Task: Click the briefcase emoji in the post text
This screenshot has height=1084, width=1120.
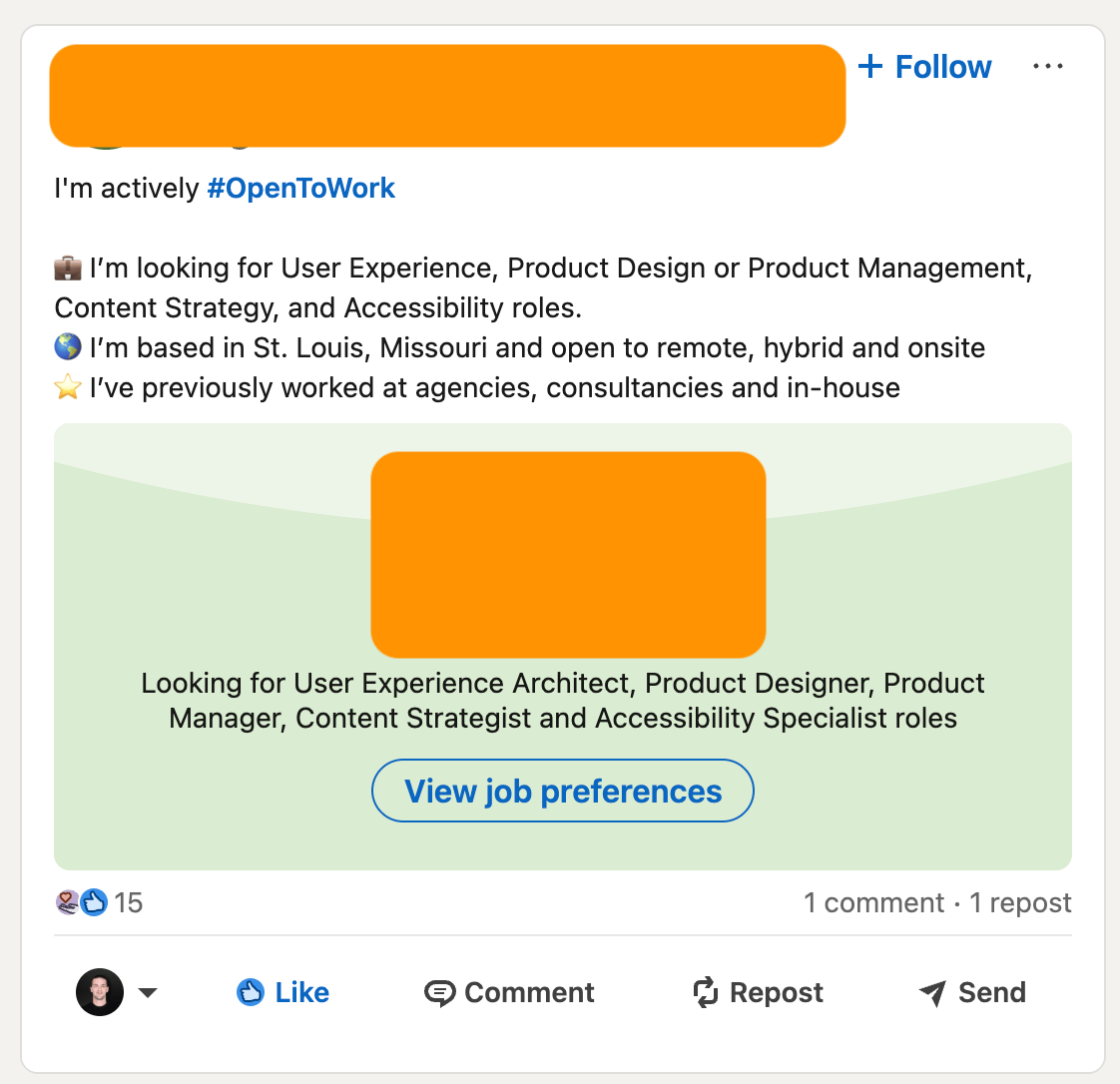Action: [x=68, y=268]
